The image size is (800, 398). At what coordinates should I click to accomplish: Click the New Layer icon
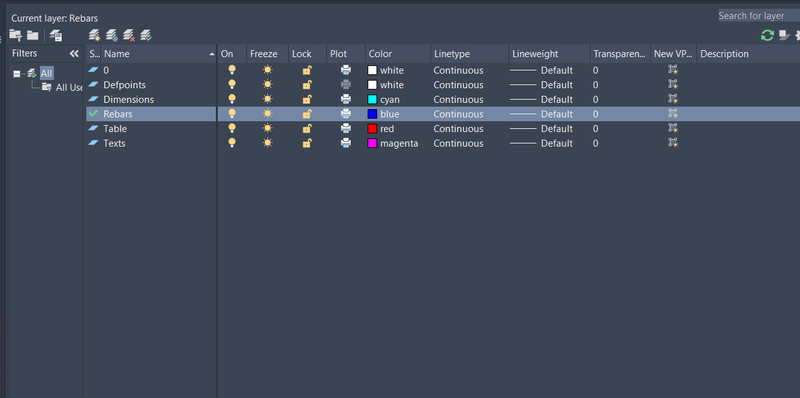pos(94,35)
